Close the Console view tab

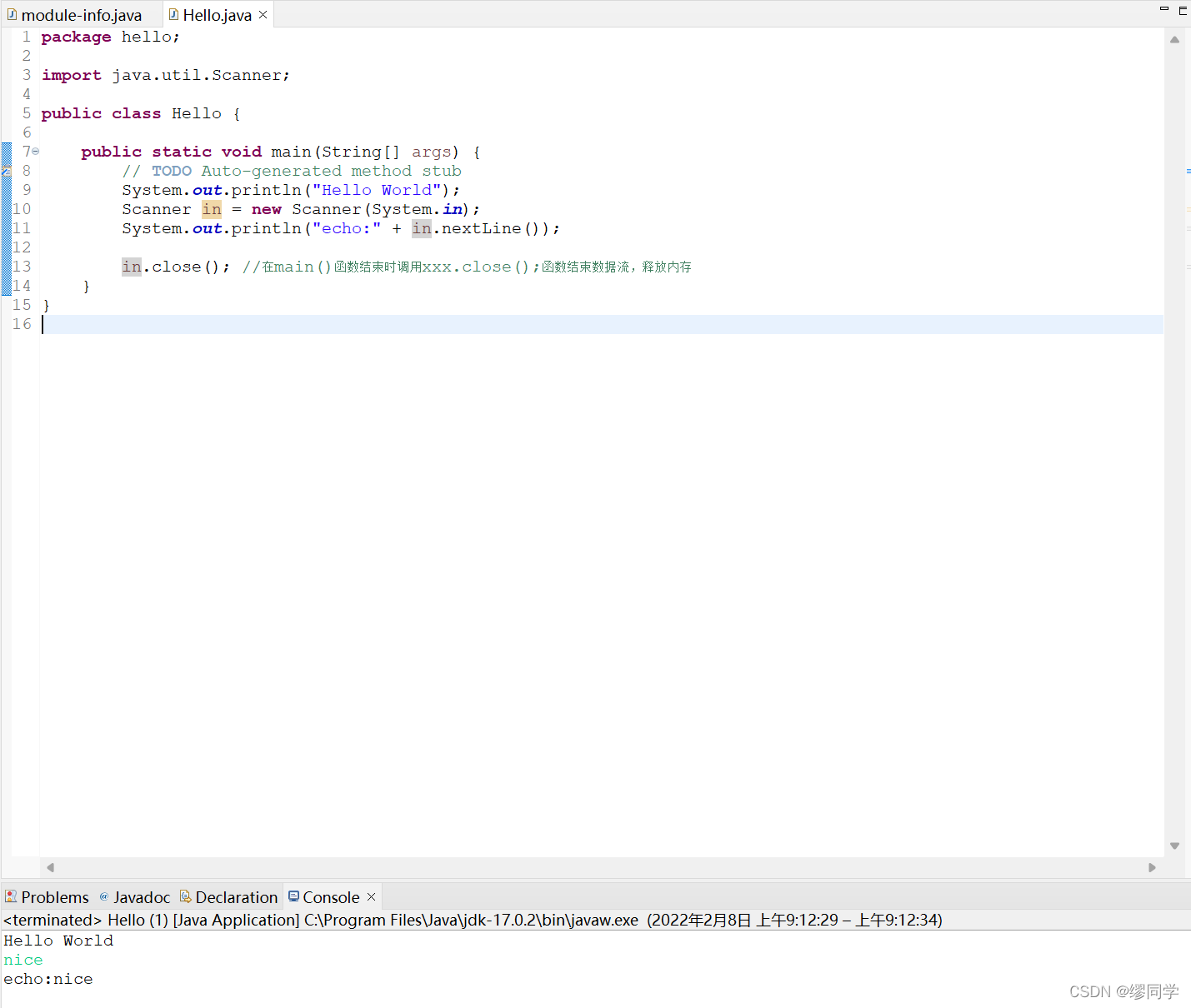coord(372,896)
